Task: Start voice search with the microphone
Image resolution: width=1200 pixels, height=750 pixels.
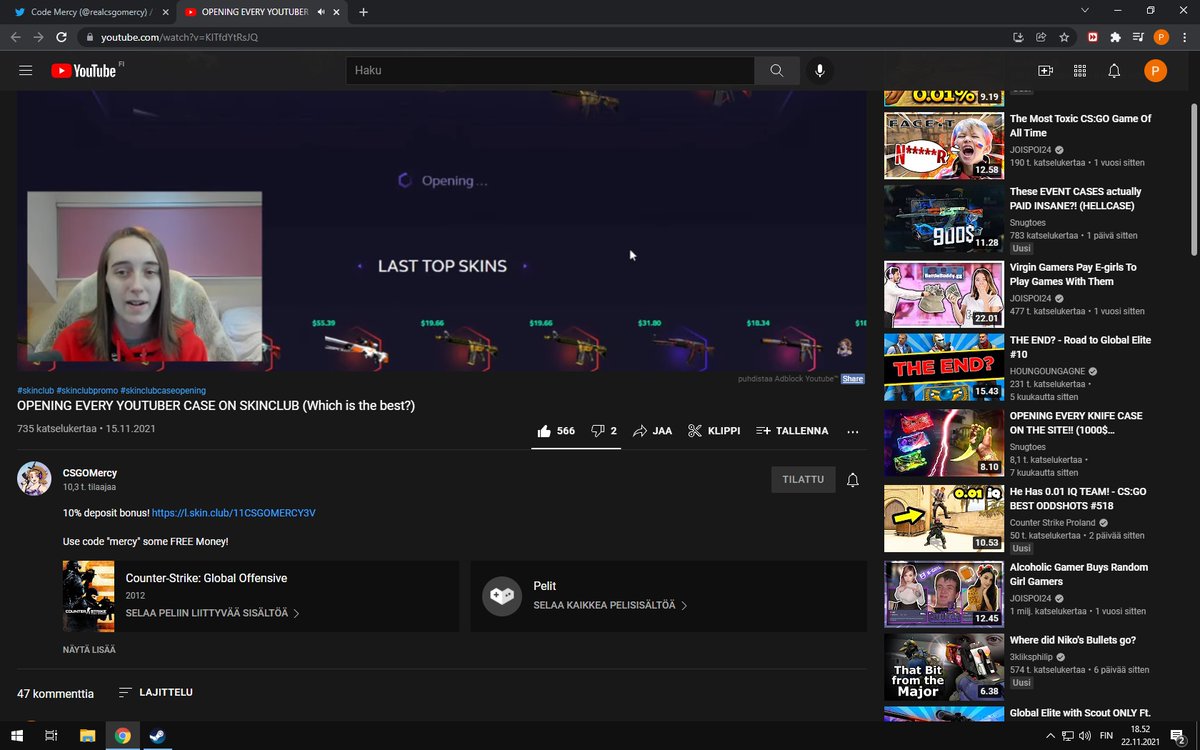Action: (820, 71)
